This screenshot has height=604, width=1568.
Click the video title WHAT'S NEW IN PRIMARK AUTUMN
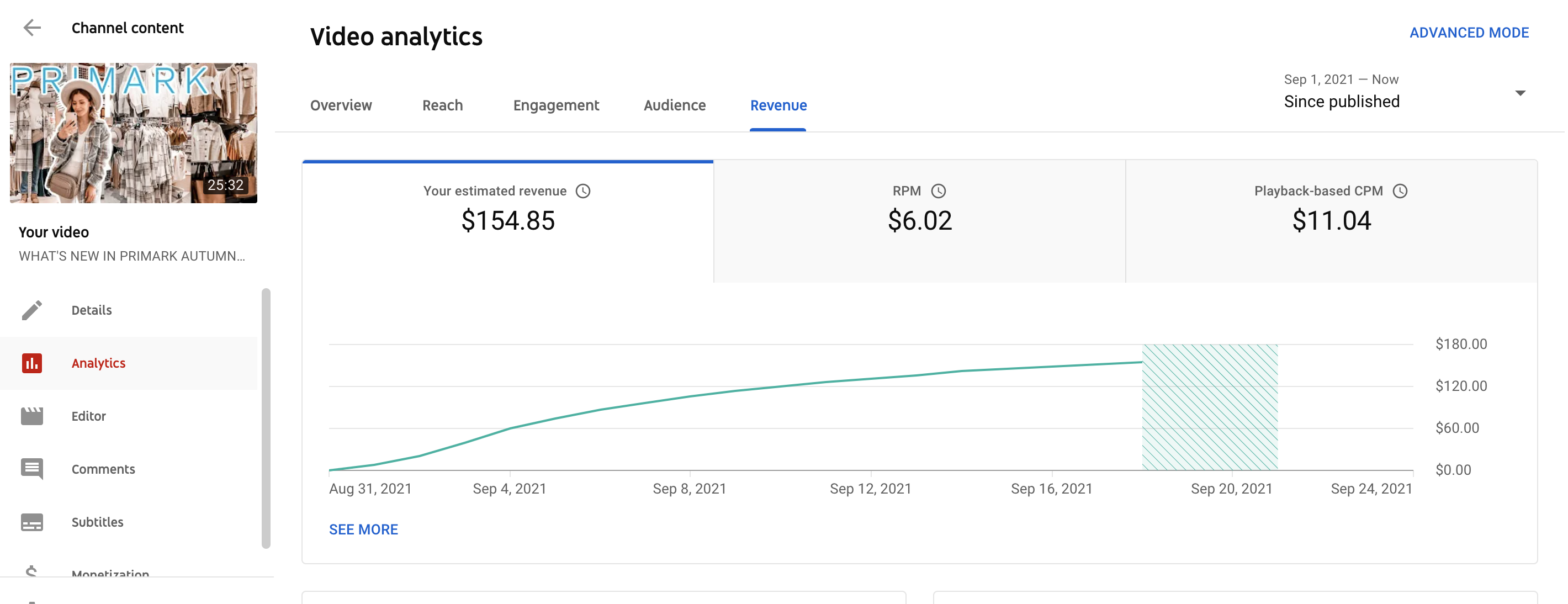131,256
